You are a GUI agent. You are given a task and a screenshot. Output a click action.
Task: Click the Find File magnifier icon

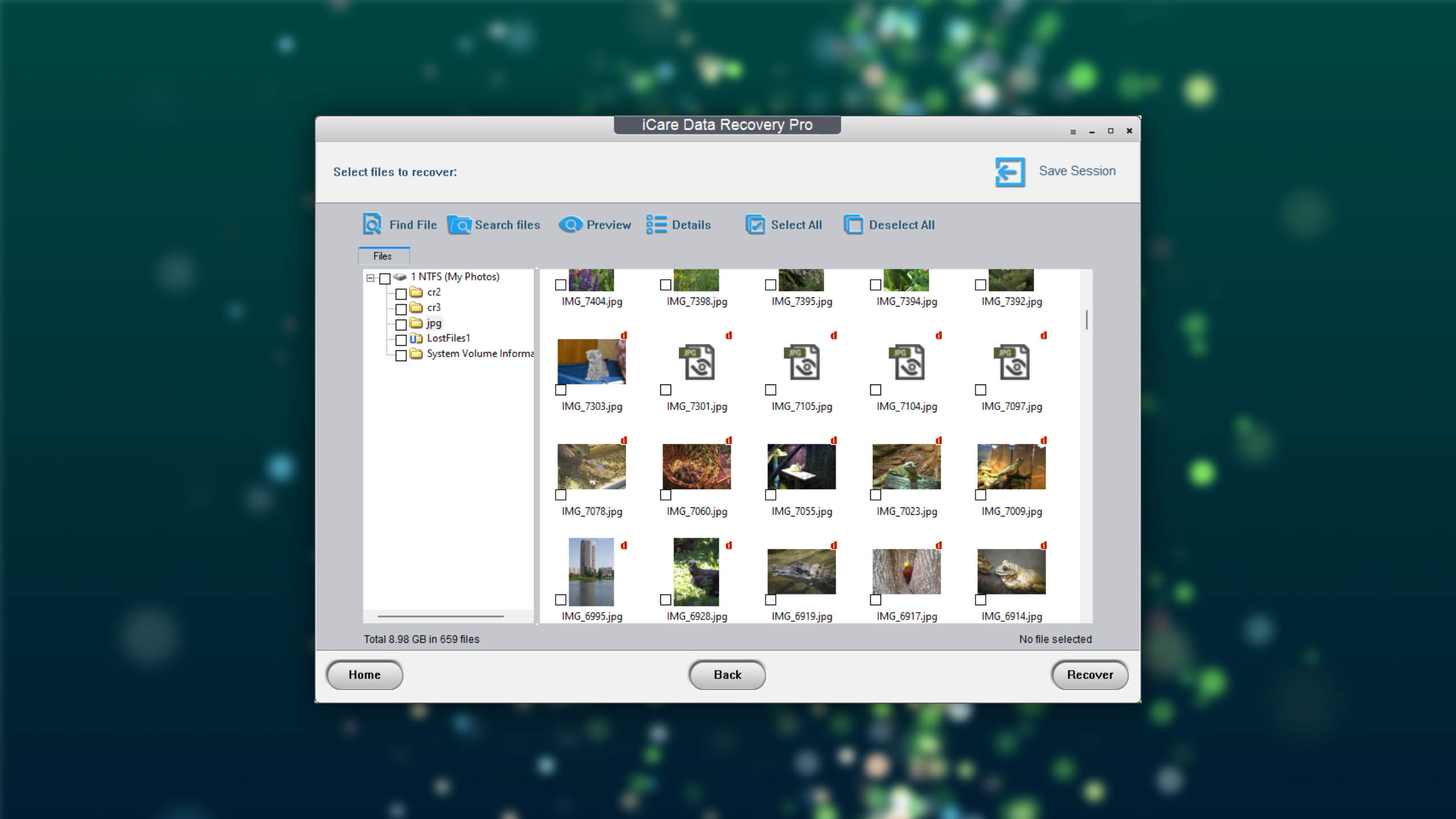[373, 224]
